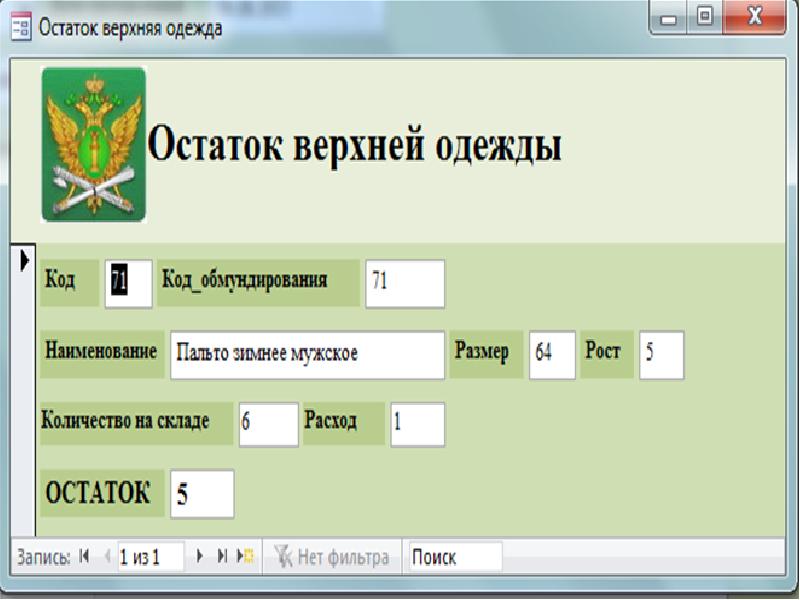Click the 'Поиск' search box
This screenshot has width=800, height=600.
point(454,557)
